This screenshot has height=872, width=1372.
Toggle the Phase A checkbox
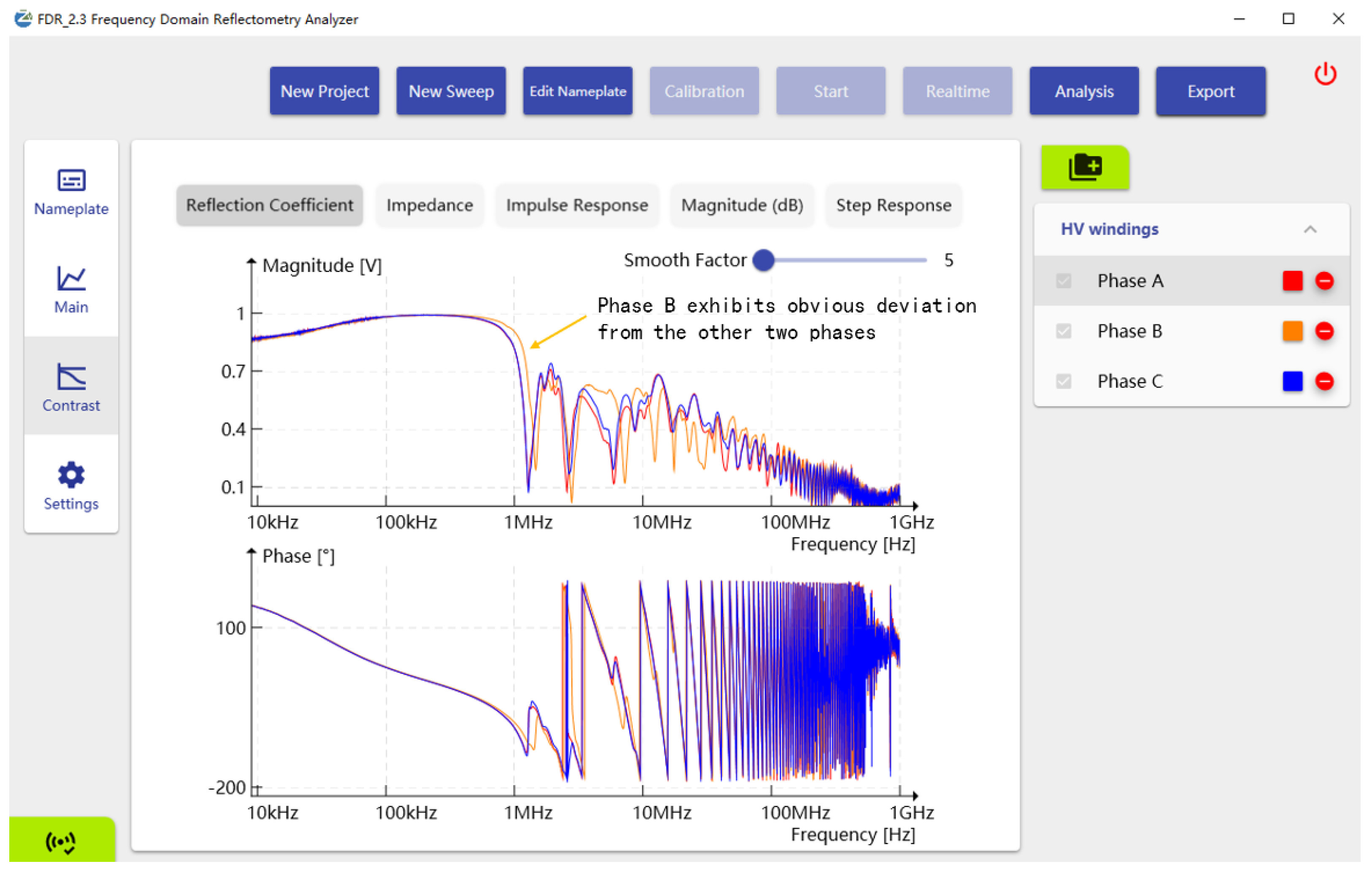pos(1063,281)
